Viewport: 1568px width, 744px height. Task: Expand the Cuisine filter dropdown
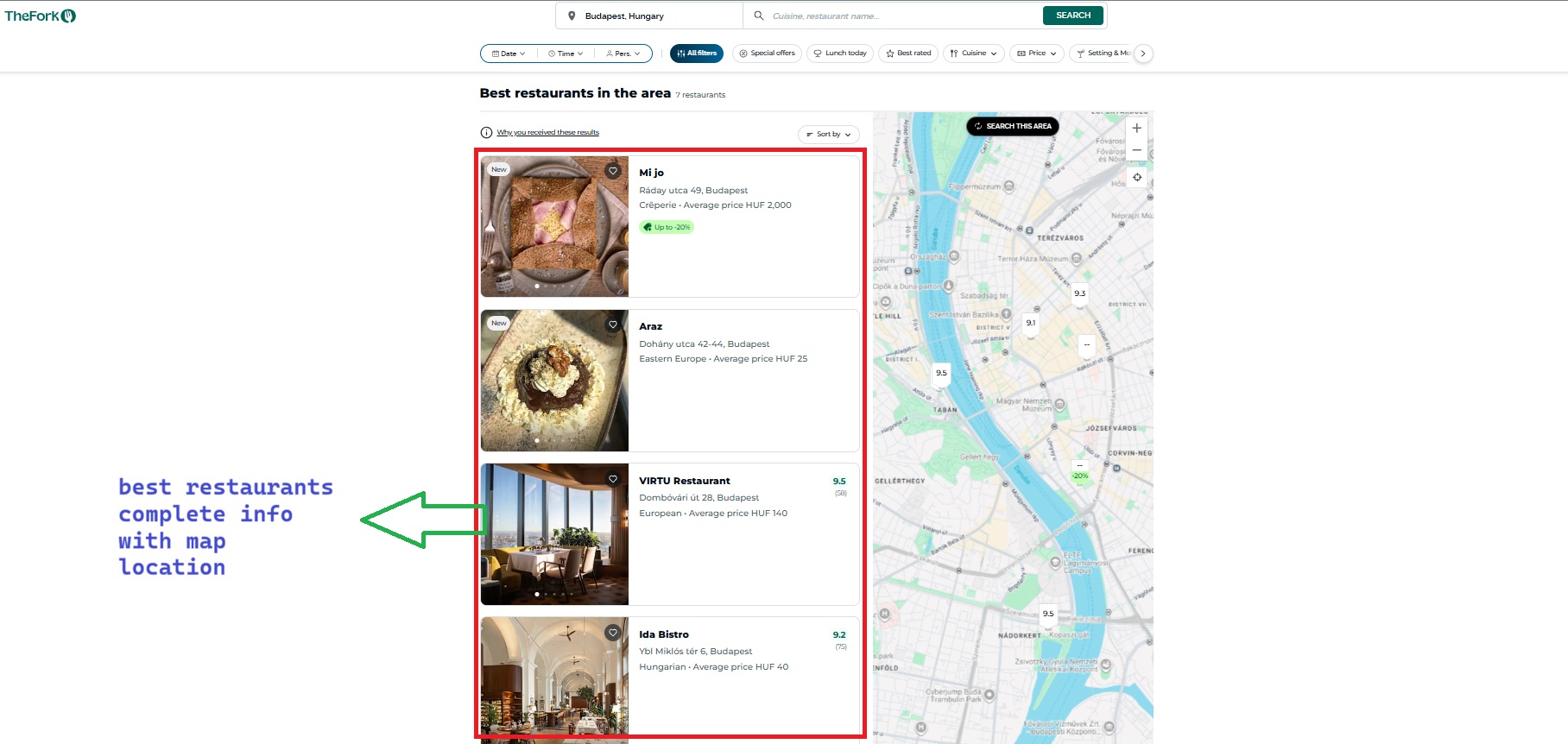tap(974, 54)
